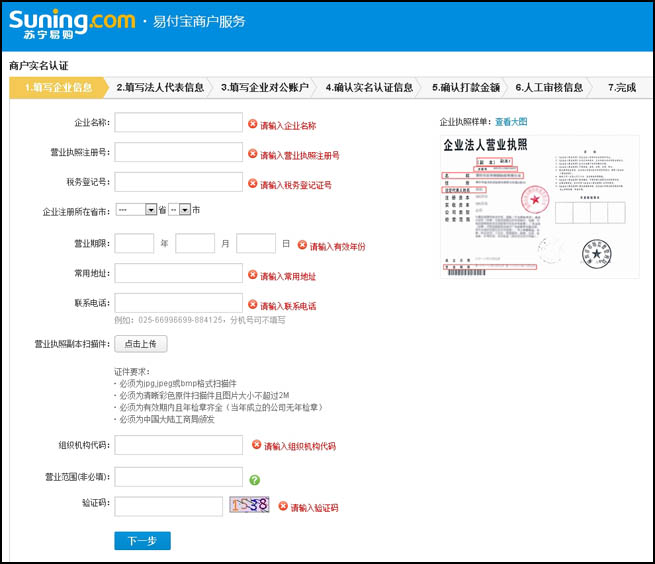The height and width of the screenshot is (564, 655).
Task: Click the red error icon beside 验证码
Action: [x=283, y=507]
